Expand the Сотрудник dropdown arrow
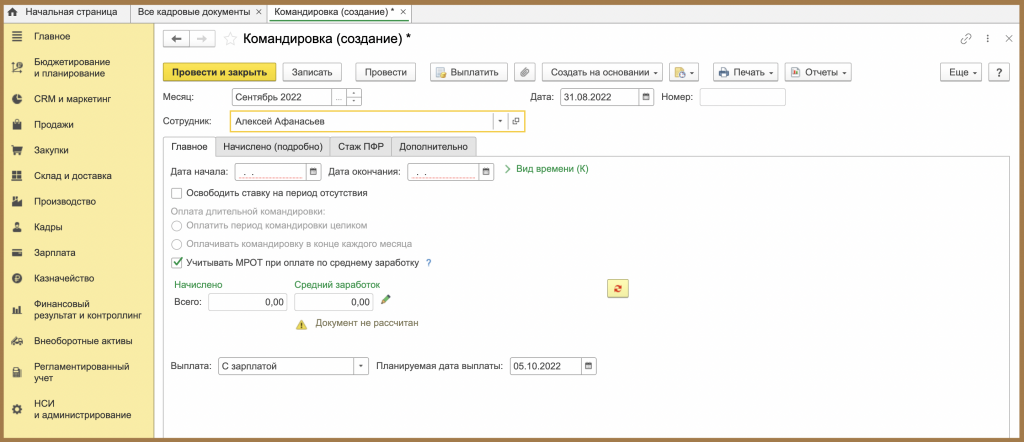This screenshot has height=442, width=1024. 500,121
